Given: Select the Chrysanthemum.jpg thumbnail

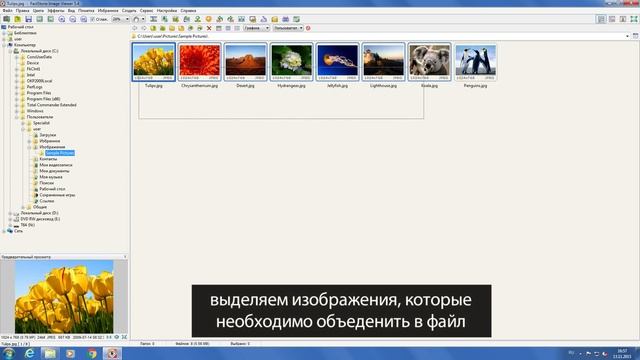Looking at the screenshot, I should (x=200, y=62).
